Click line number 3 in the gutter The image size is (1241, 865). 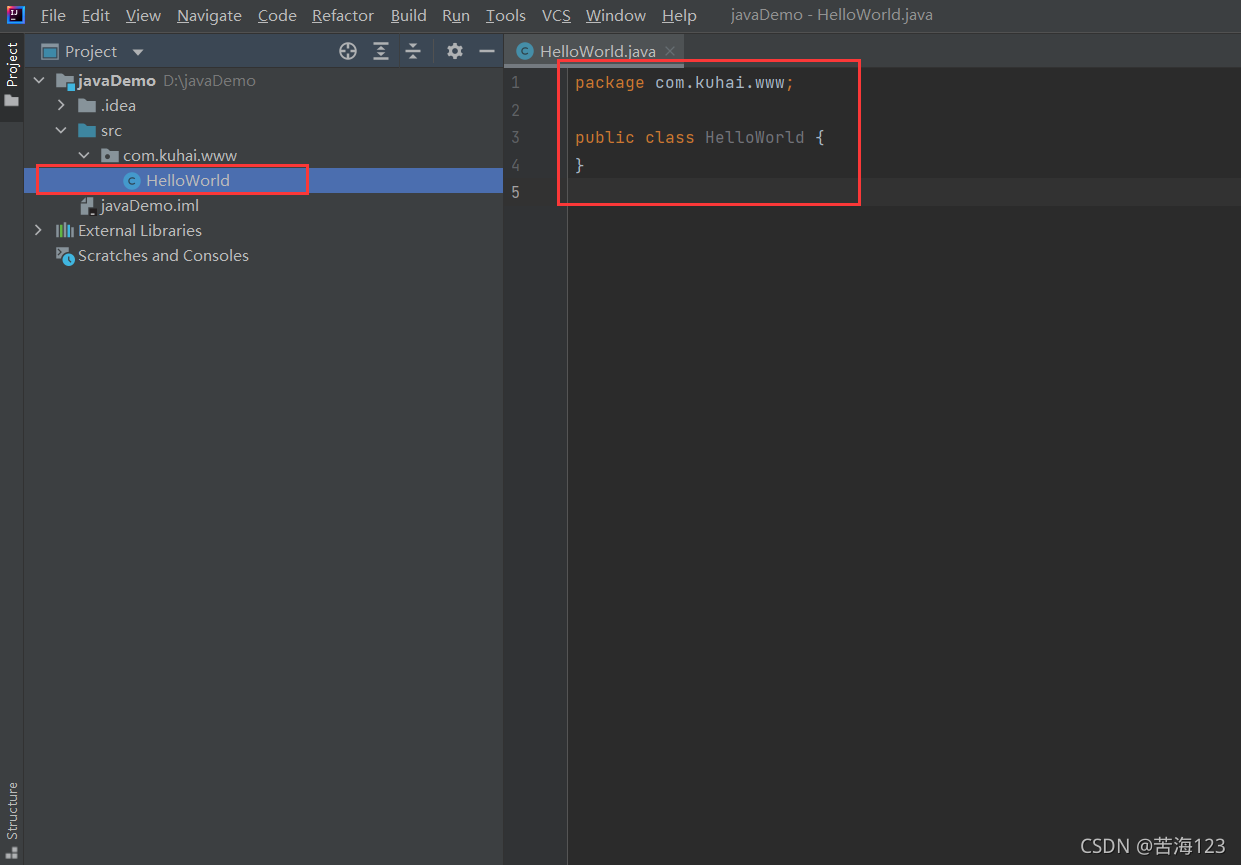515,138
